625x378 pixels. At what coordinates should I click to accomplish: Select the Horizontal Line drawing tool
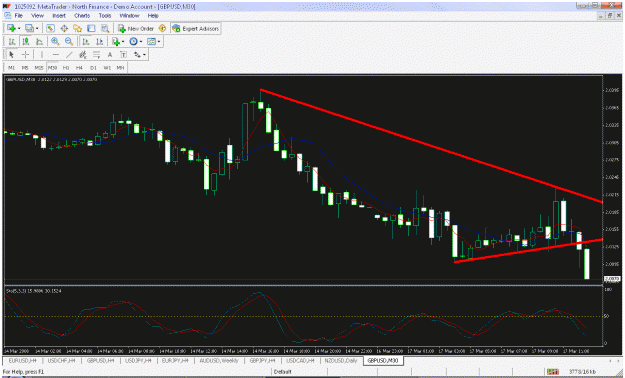point(55,55)
